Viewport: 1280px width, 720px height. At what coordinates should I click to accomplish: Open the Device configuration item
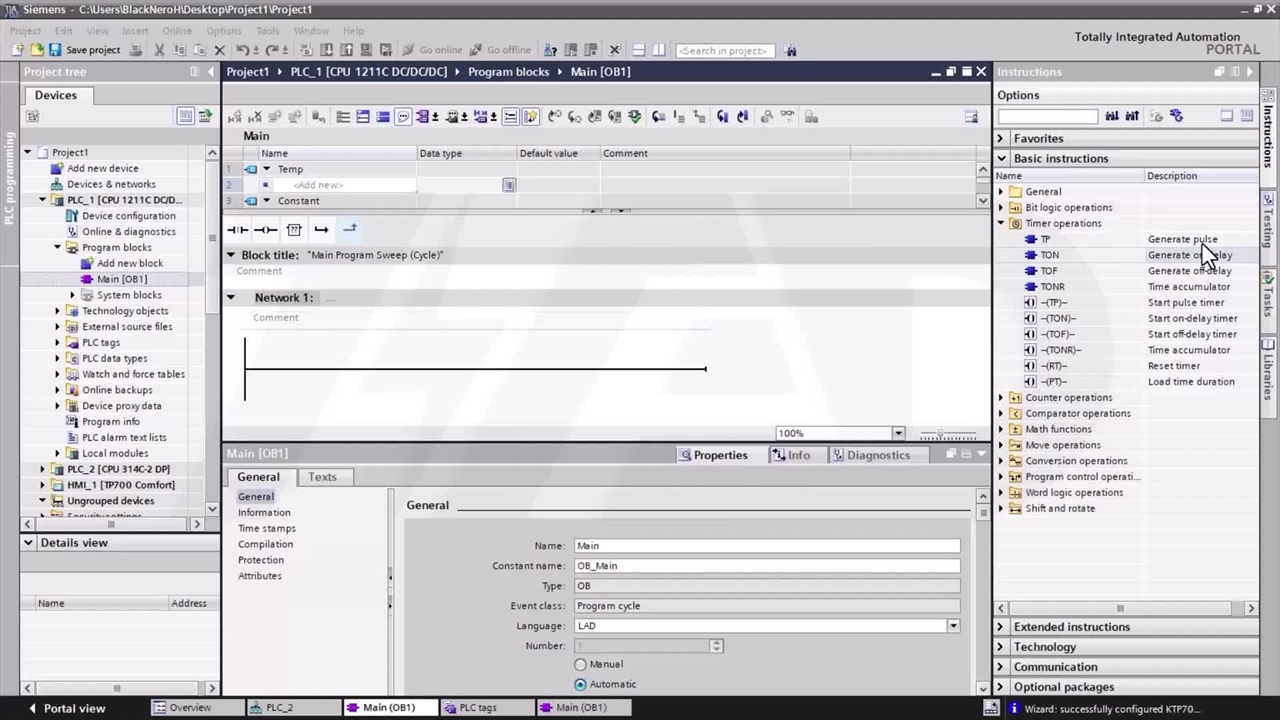[x=128, y=216]
